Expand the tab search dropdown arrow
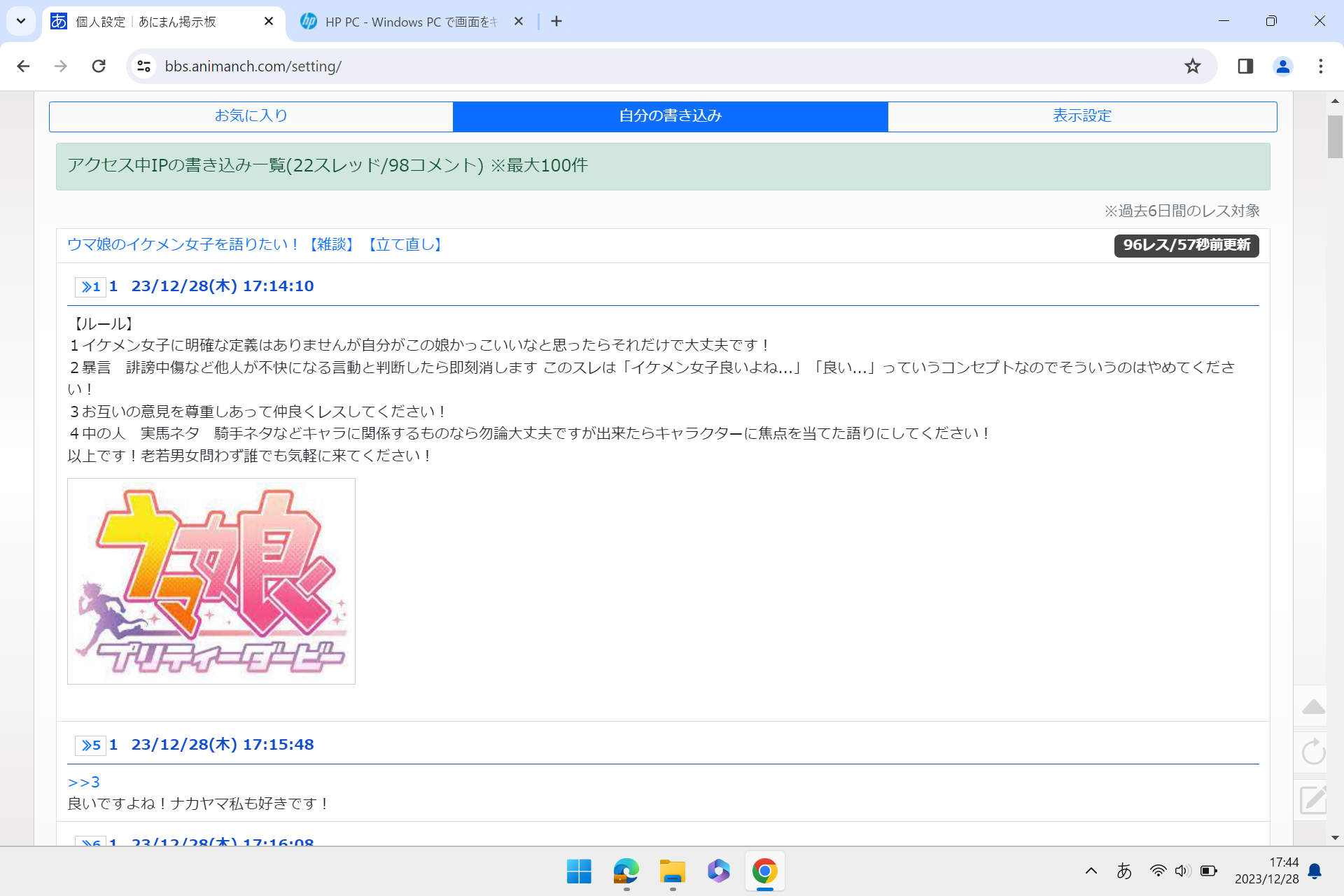This screenshot has height=896, width=1344. 21,21
